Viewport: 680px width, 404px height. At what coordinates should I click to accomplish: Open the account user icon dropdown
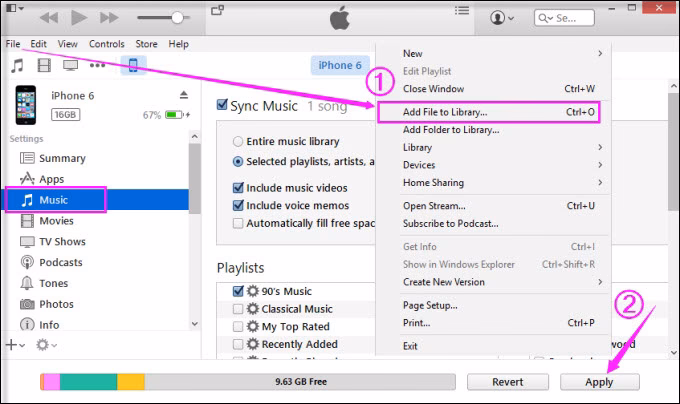(502, 18)
